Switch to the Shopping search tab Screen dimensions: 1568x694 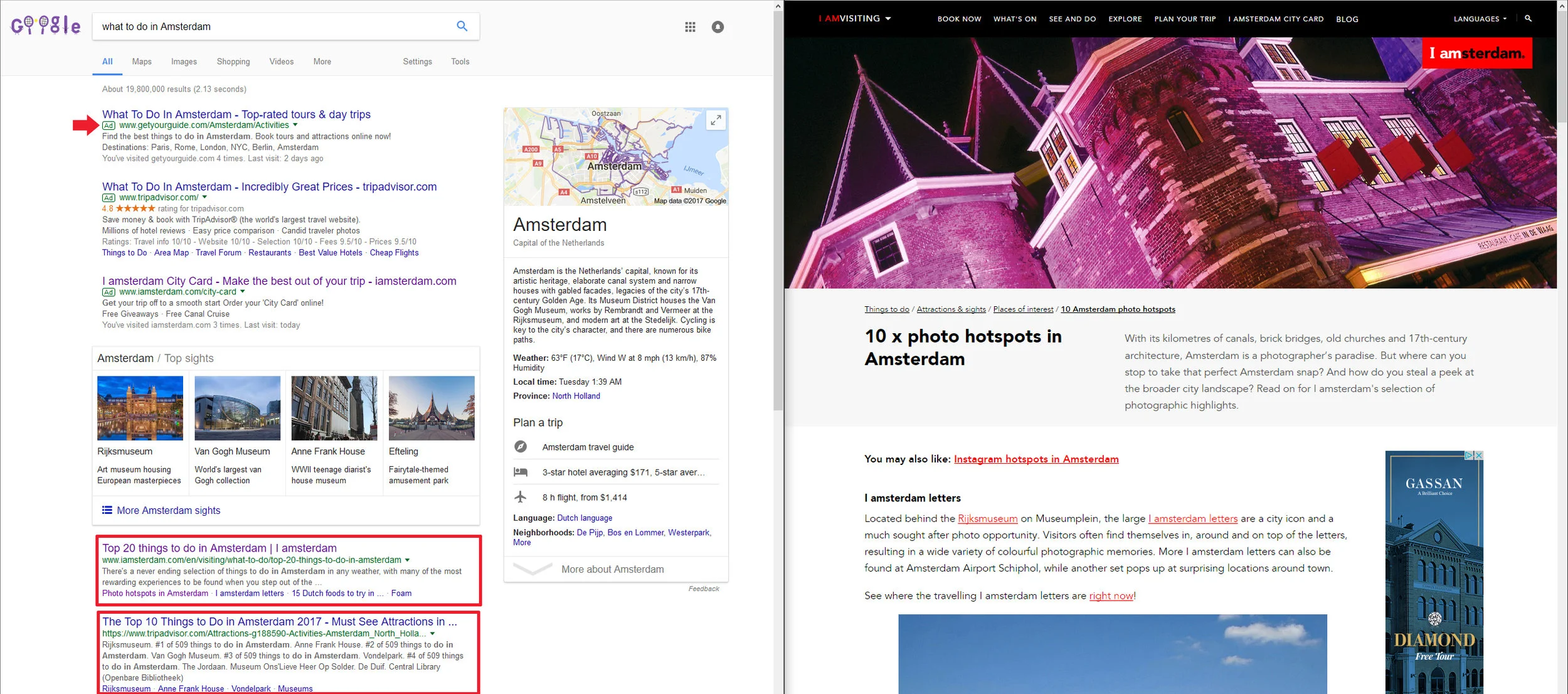pyautogui.click(x=233, y=61)
